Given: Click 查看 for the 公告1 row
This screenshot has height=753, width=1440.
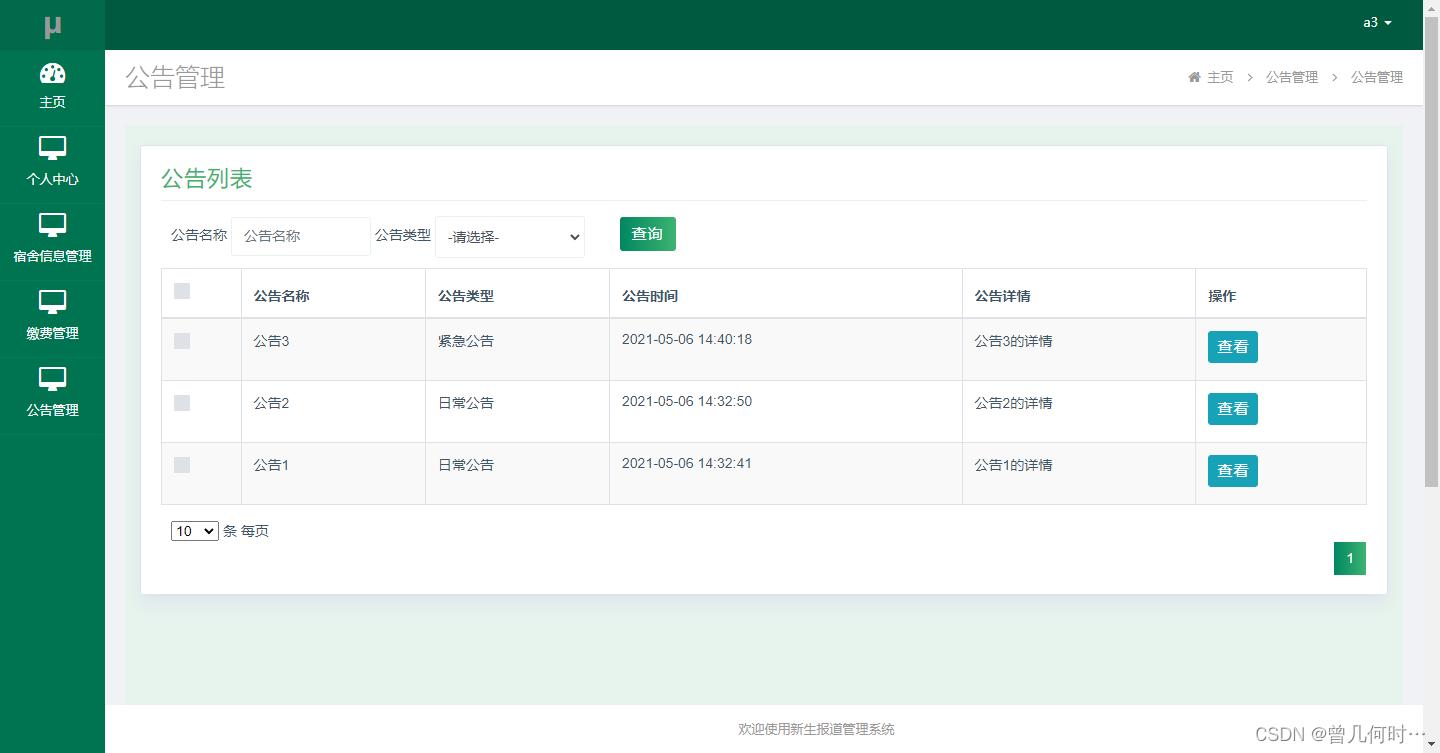Looking at the screenshot, I should [1232, 471].
